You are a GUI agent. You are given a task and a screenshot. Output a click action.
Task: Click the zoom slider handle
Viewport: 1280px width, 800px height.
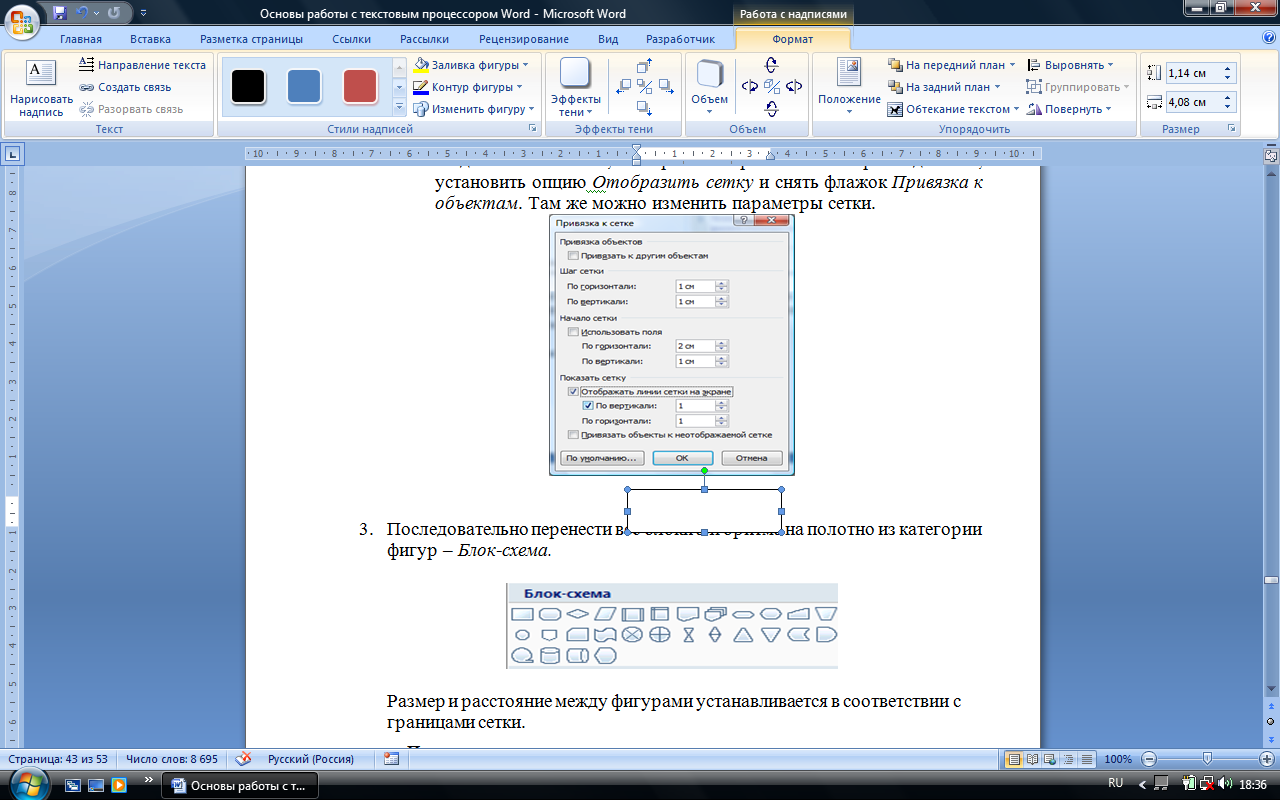point(1208,759)
